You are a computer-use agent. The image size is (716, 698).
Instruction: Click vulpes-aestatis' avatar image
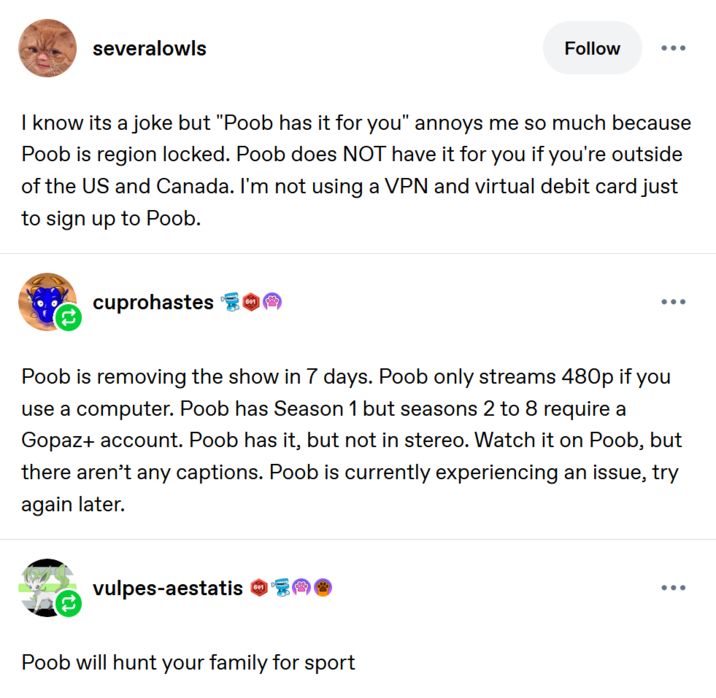pos(45,586)
